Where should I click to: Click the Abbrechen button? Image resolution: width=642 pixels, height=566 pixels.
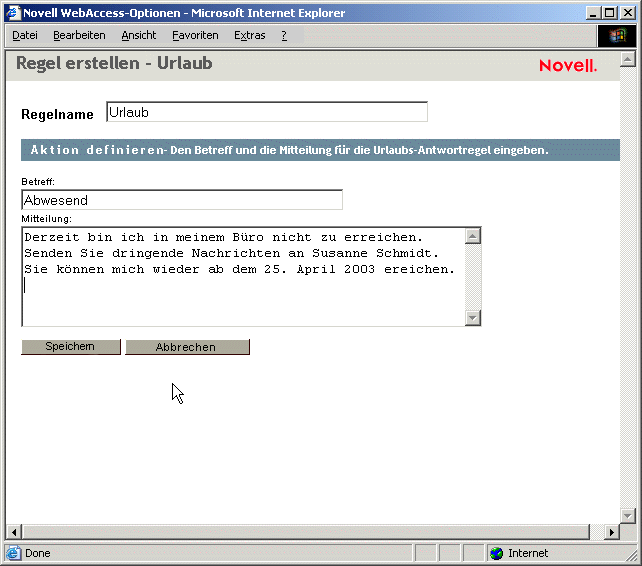[187, 347]
